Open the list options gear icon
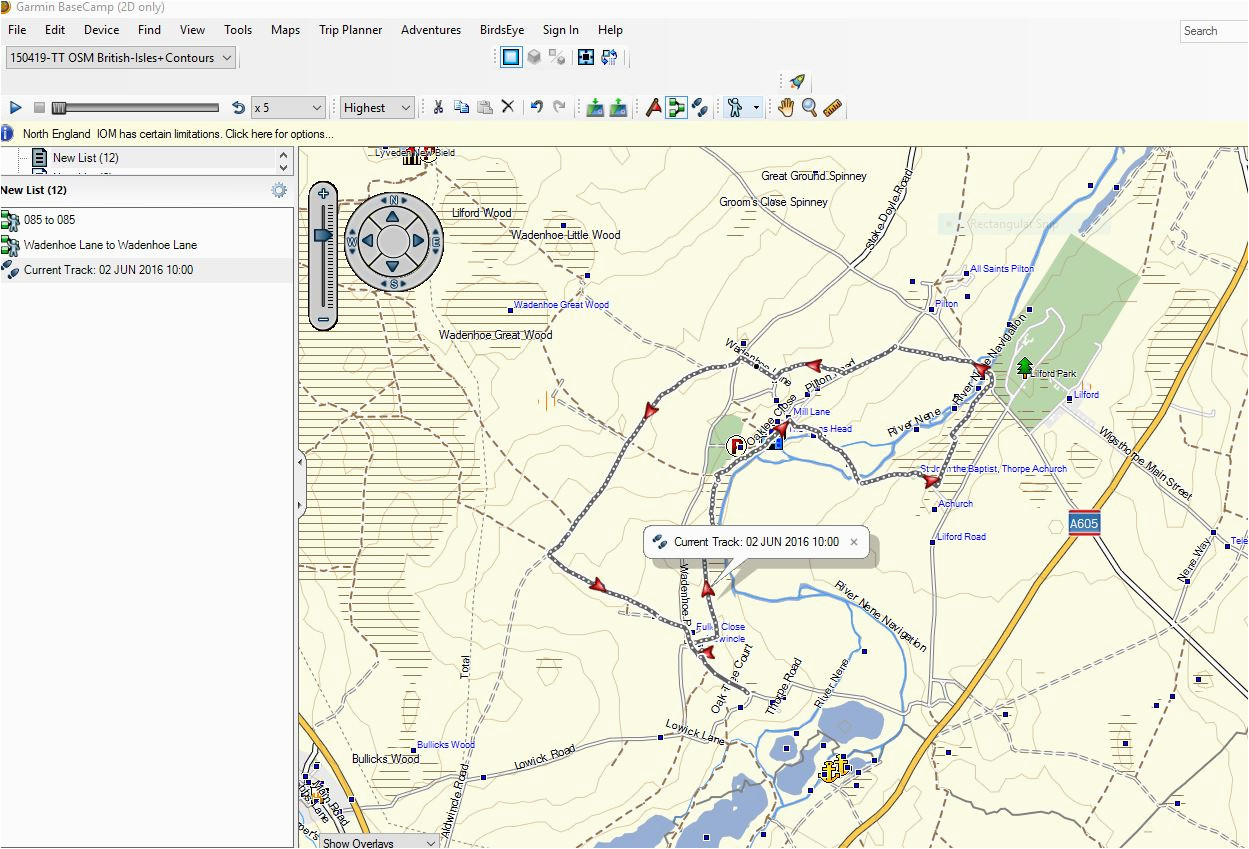Image resolution: width=1249 pixels, height=849 pixels. 279,190
